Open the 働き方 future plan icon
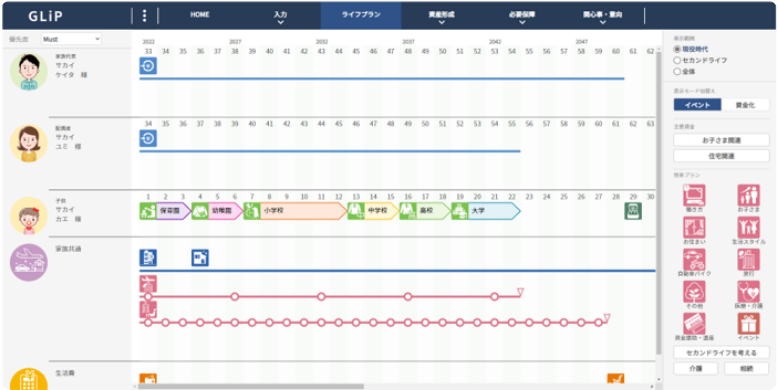 click(x=694, y=195)
